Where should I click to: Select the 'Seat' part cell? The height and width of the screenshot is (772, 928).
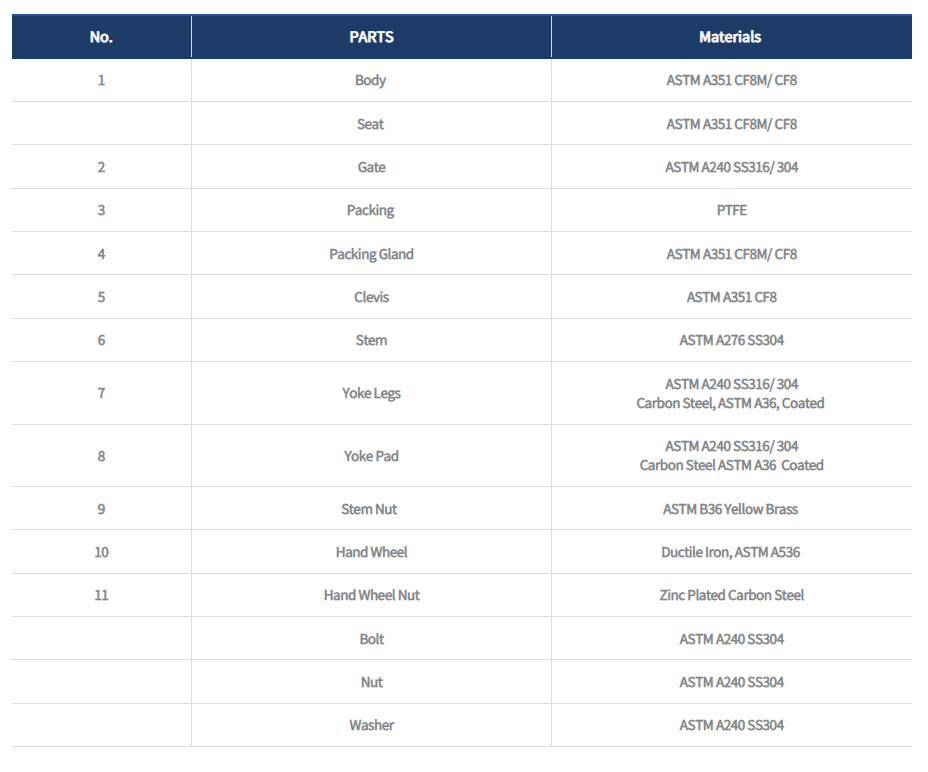coord(370,124)
